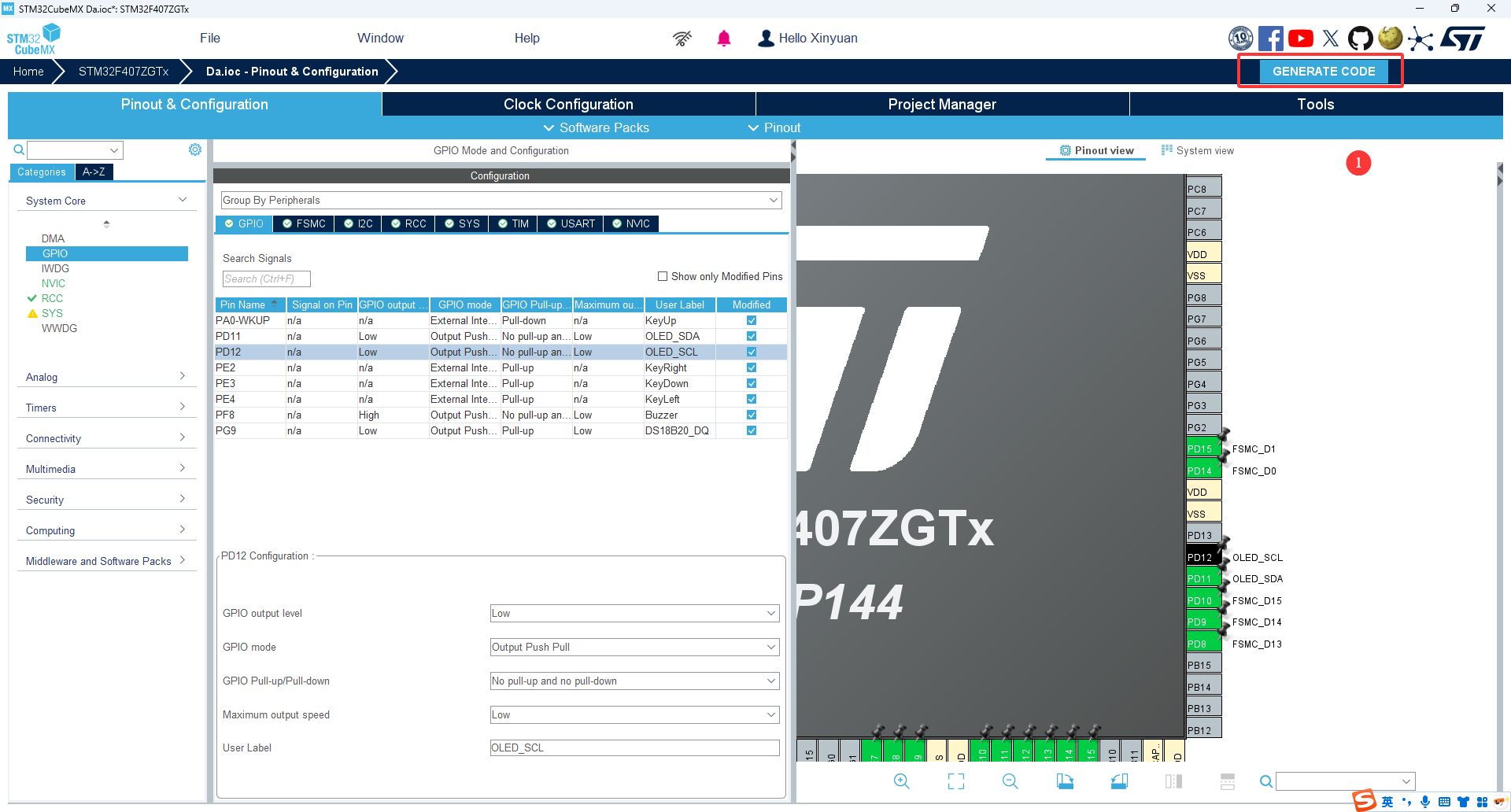Open the Project Manager tab
The height and width of the screenshot is (812, 1511).
pos(942,104)
